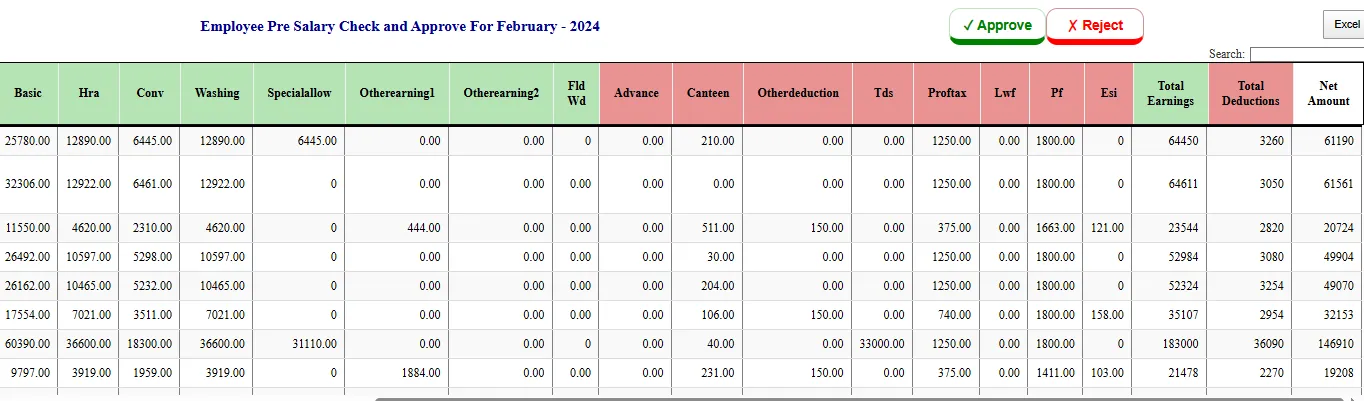Sort by the Net Amount column header
Image resolution: width=1364 pixels, height=401 pixels.
1328,93
